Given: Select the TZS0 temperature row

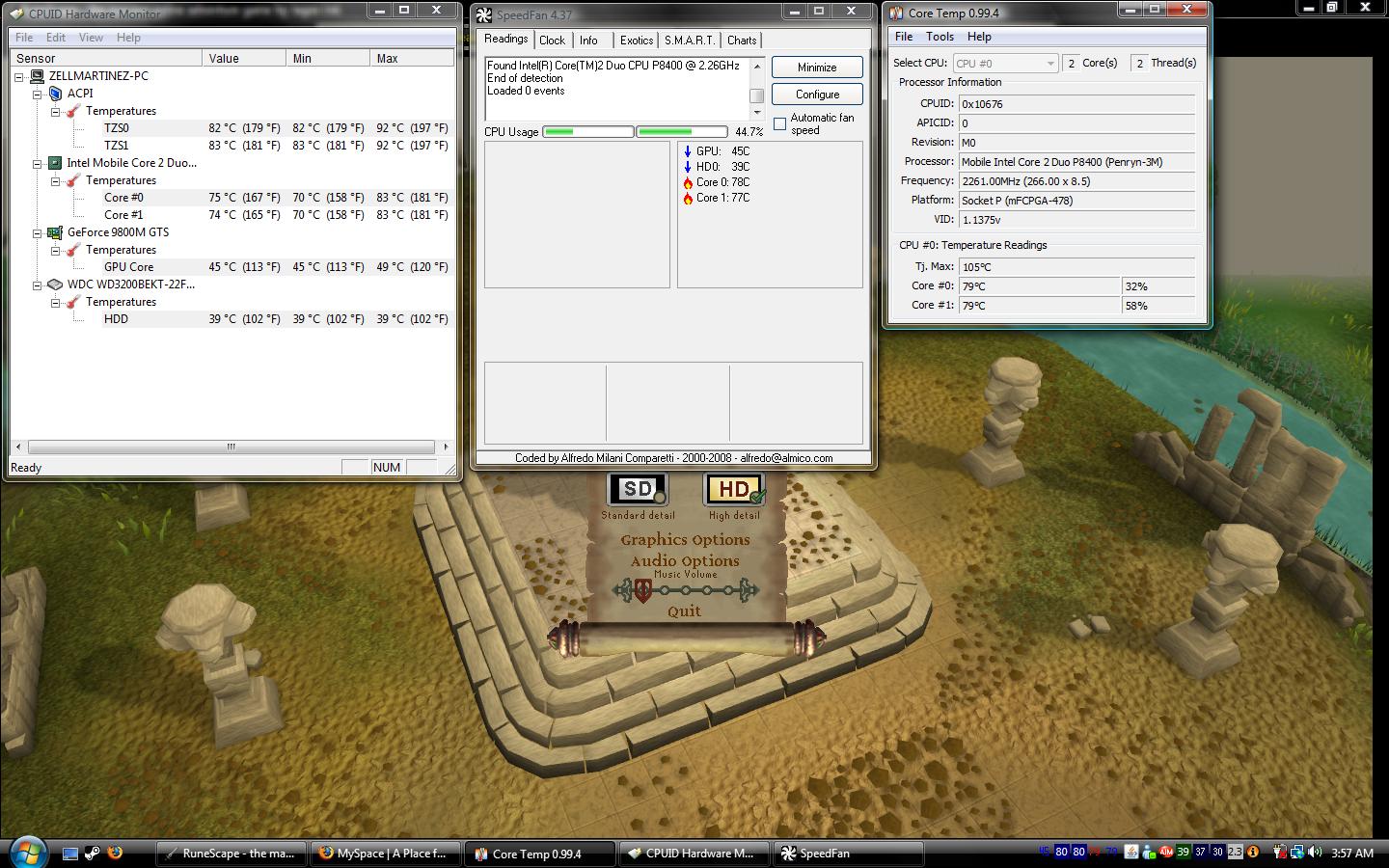Looking at the screenshot, I should tap(277, 128).
